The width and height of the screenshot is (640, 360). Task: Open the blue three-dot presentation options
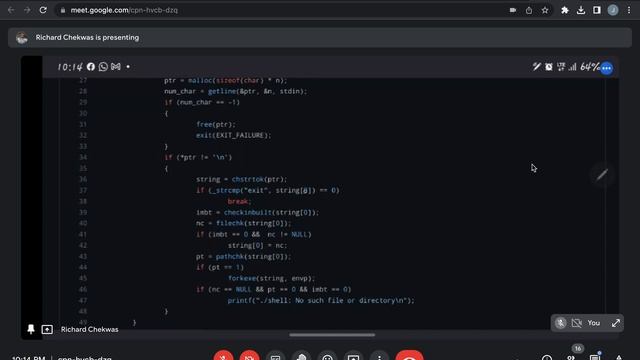[607, 68]
